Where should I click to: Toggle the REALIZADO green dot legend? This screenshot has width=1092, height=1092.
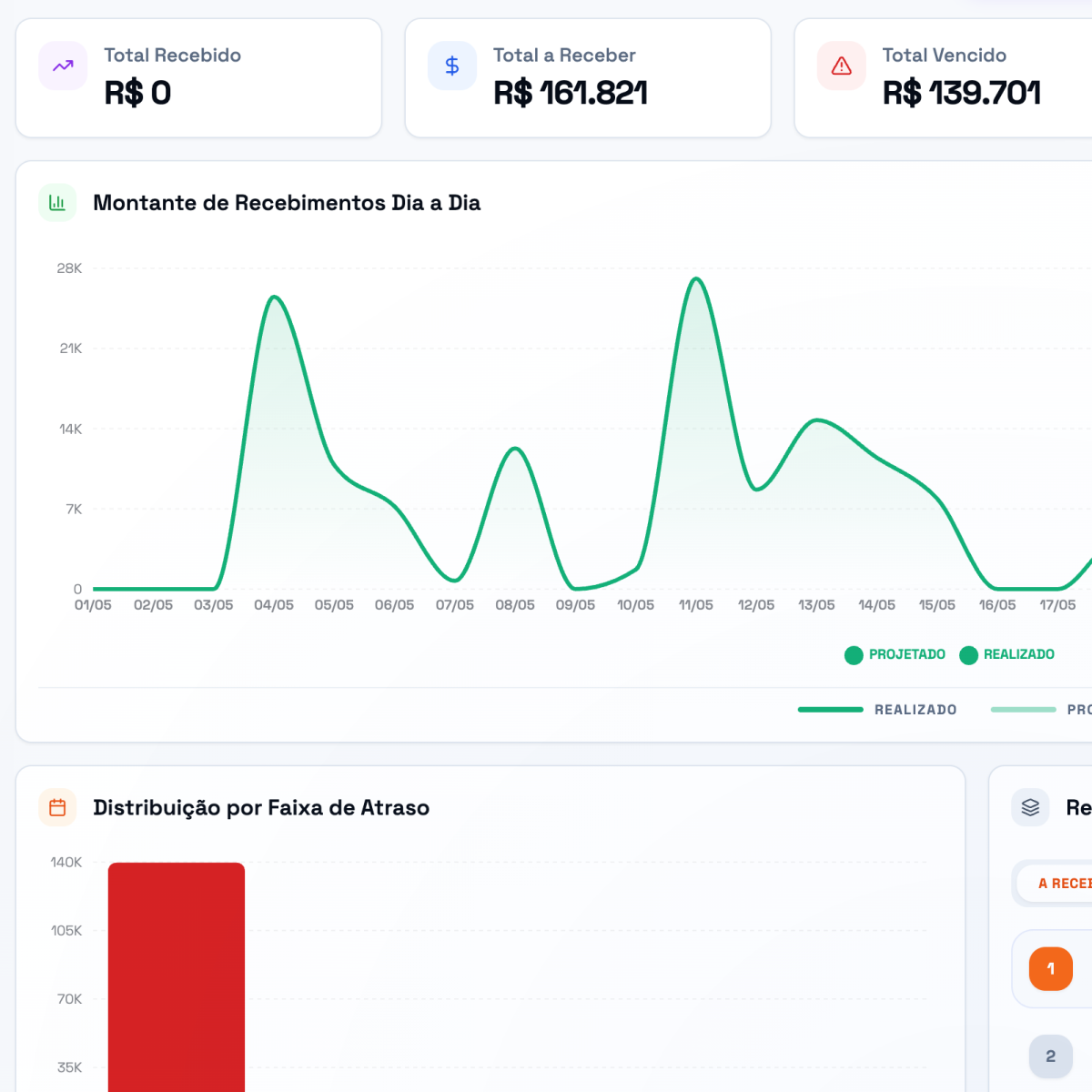[1007, 654]
